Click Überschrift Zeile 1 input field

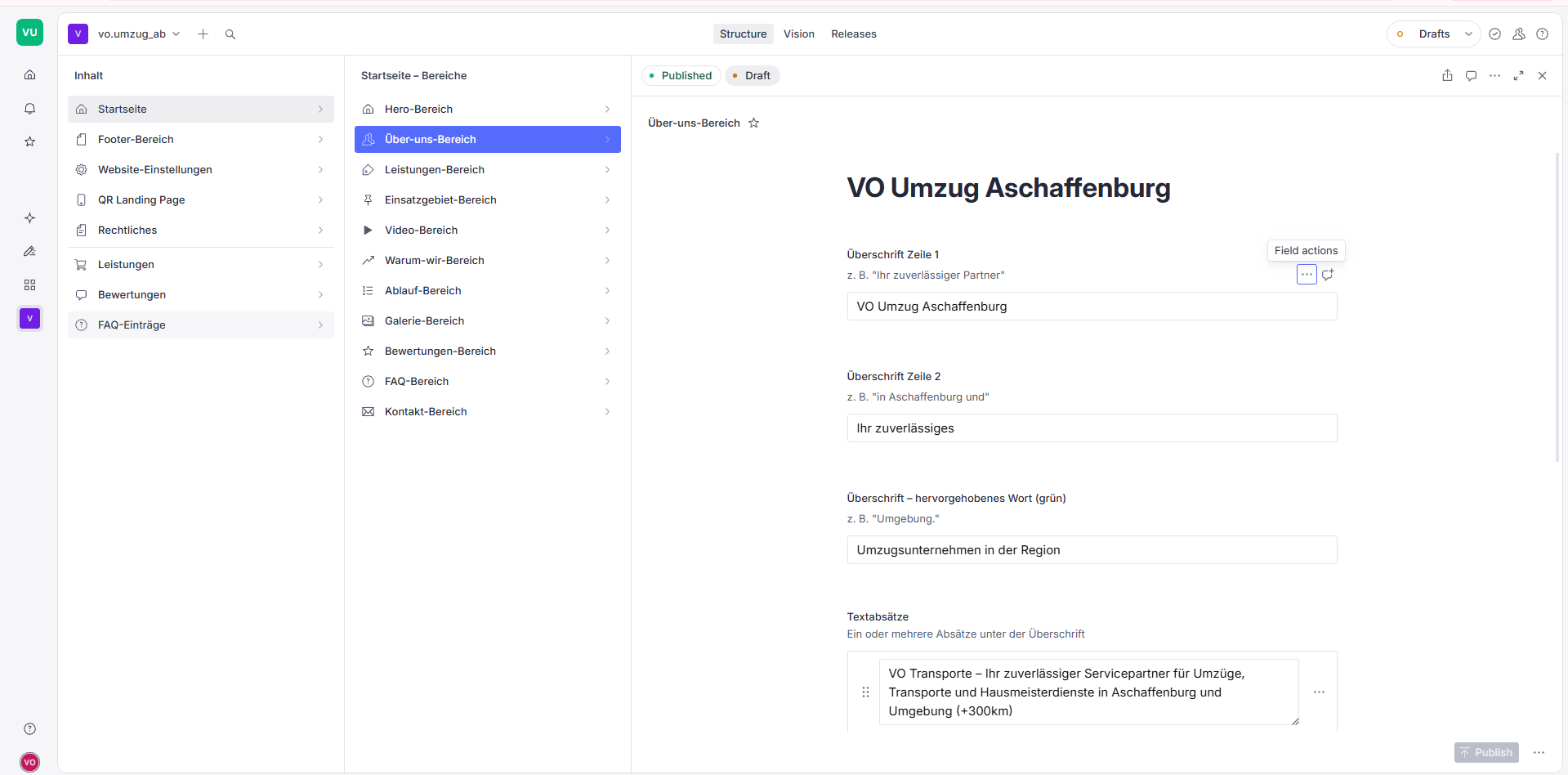tap(1092, 307)
